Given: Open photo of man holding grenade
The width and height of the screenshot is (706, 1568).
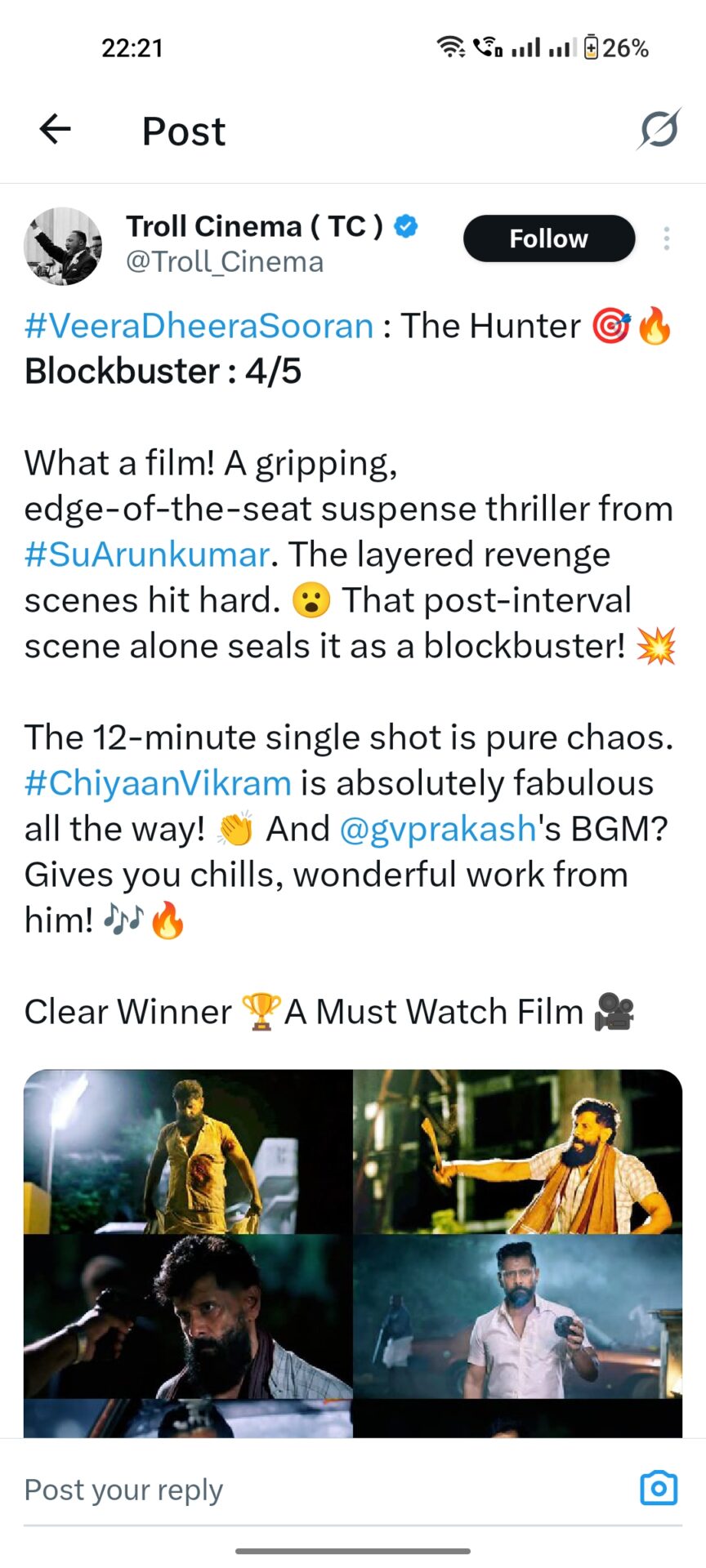Looking at the screenshot, I should (518, 1316).
